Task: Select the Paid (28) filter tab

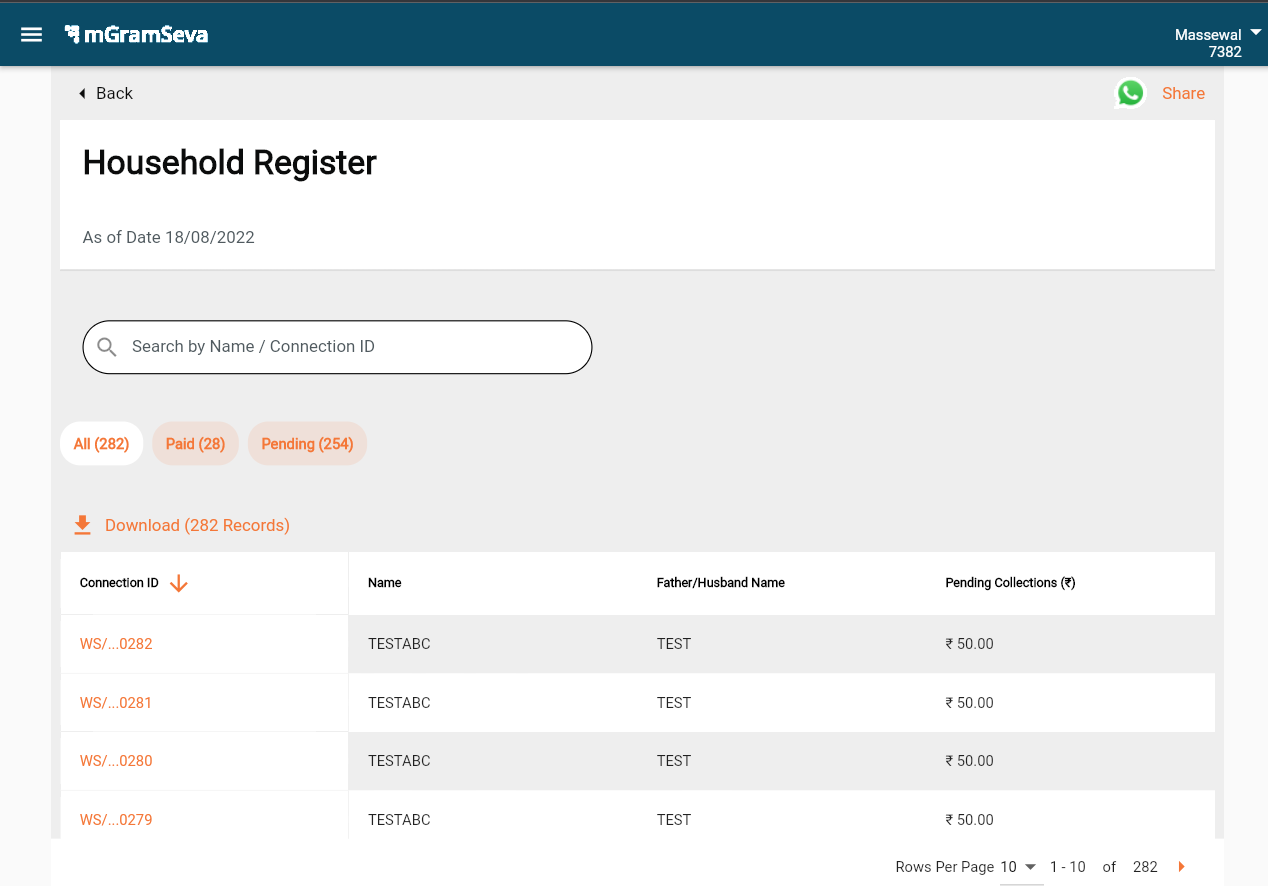Action: (195, 444)
